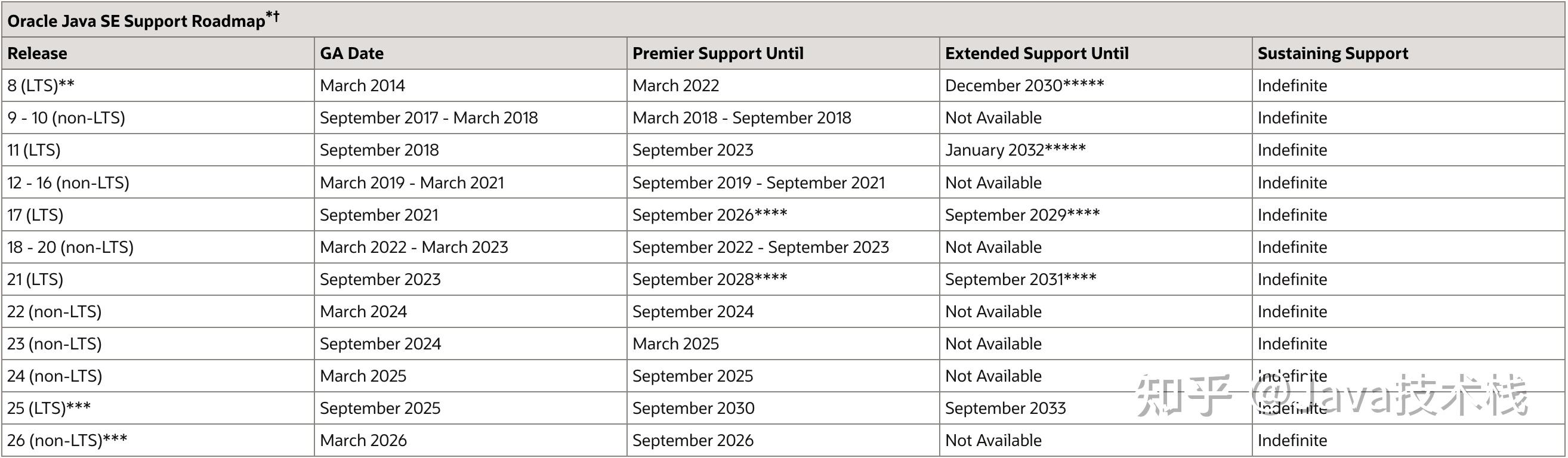Click the "Sustaining Support" column header
The image size is (1568, 458).
1332,54
